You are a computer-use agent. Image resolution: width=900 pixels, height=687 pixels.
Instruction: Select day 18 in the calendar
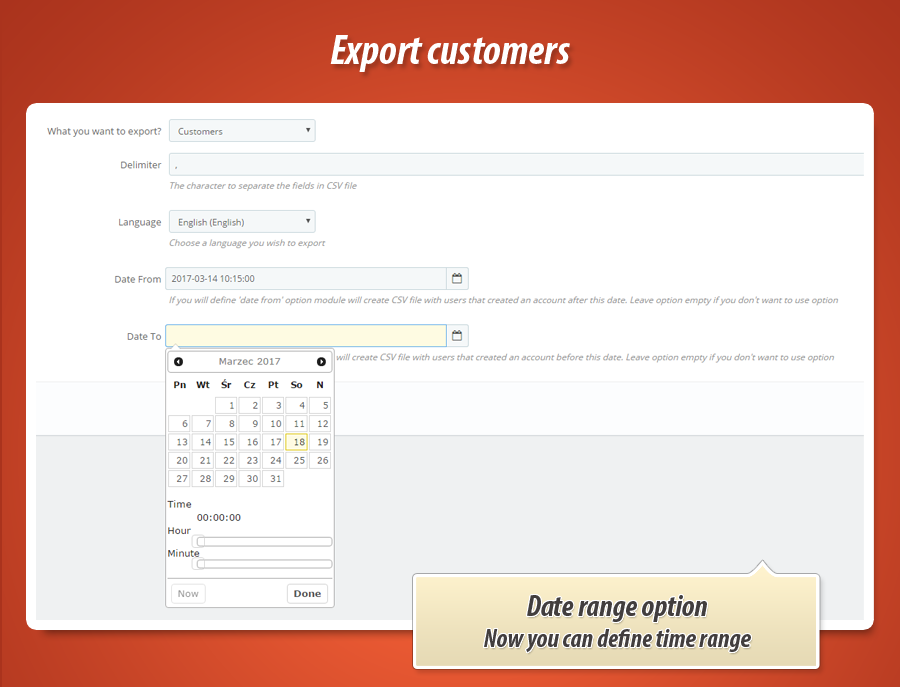297,442
